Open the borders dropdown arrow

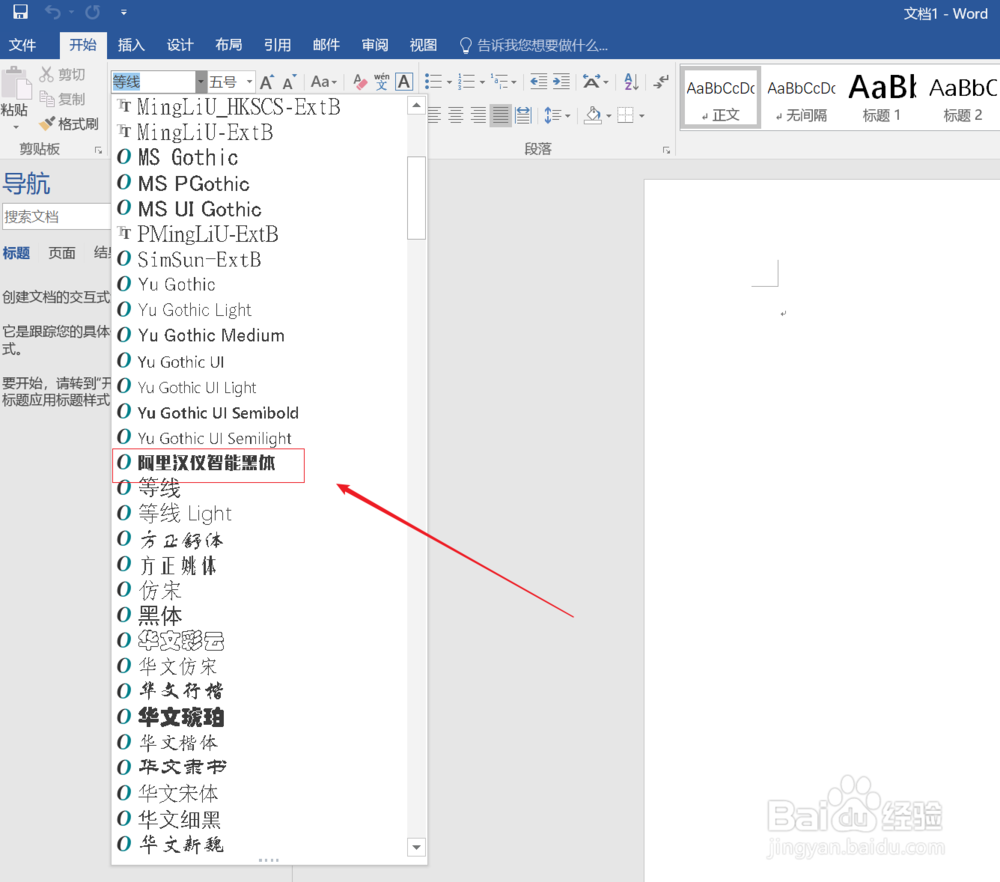click(642, 116)
